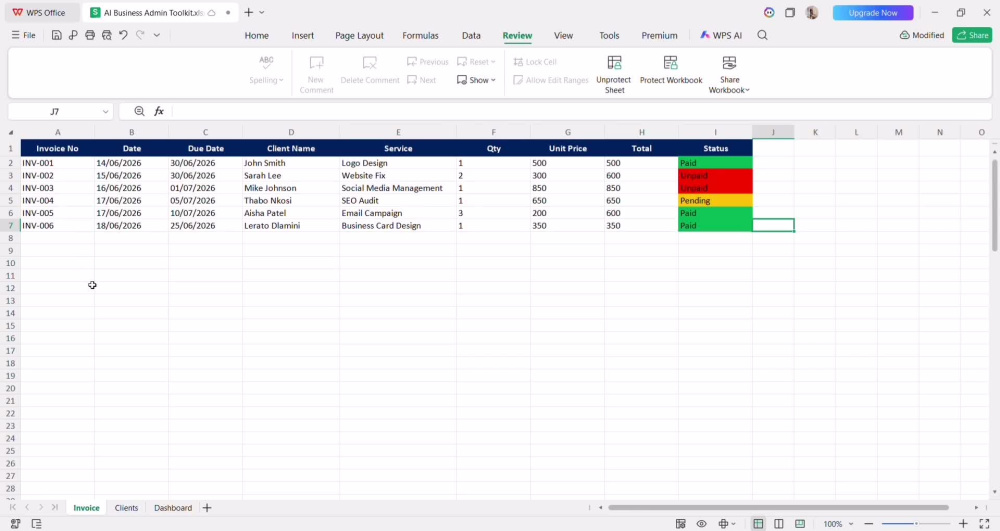Click the multi-window icon near the avatar
Screen dimensions: 1000x531
pyautogui.click(x=790, y=13)
